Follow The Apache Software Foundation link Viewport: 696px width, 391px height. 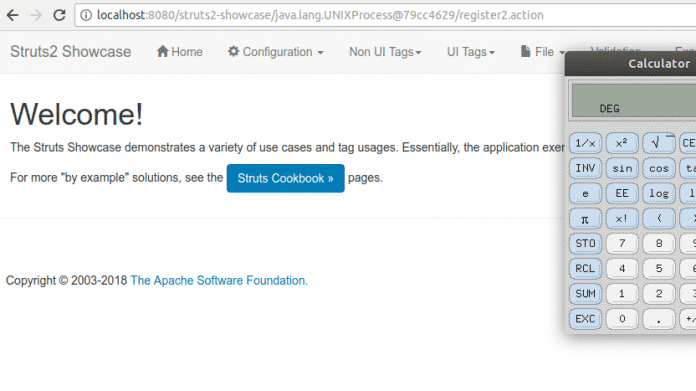219,280
